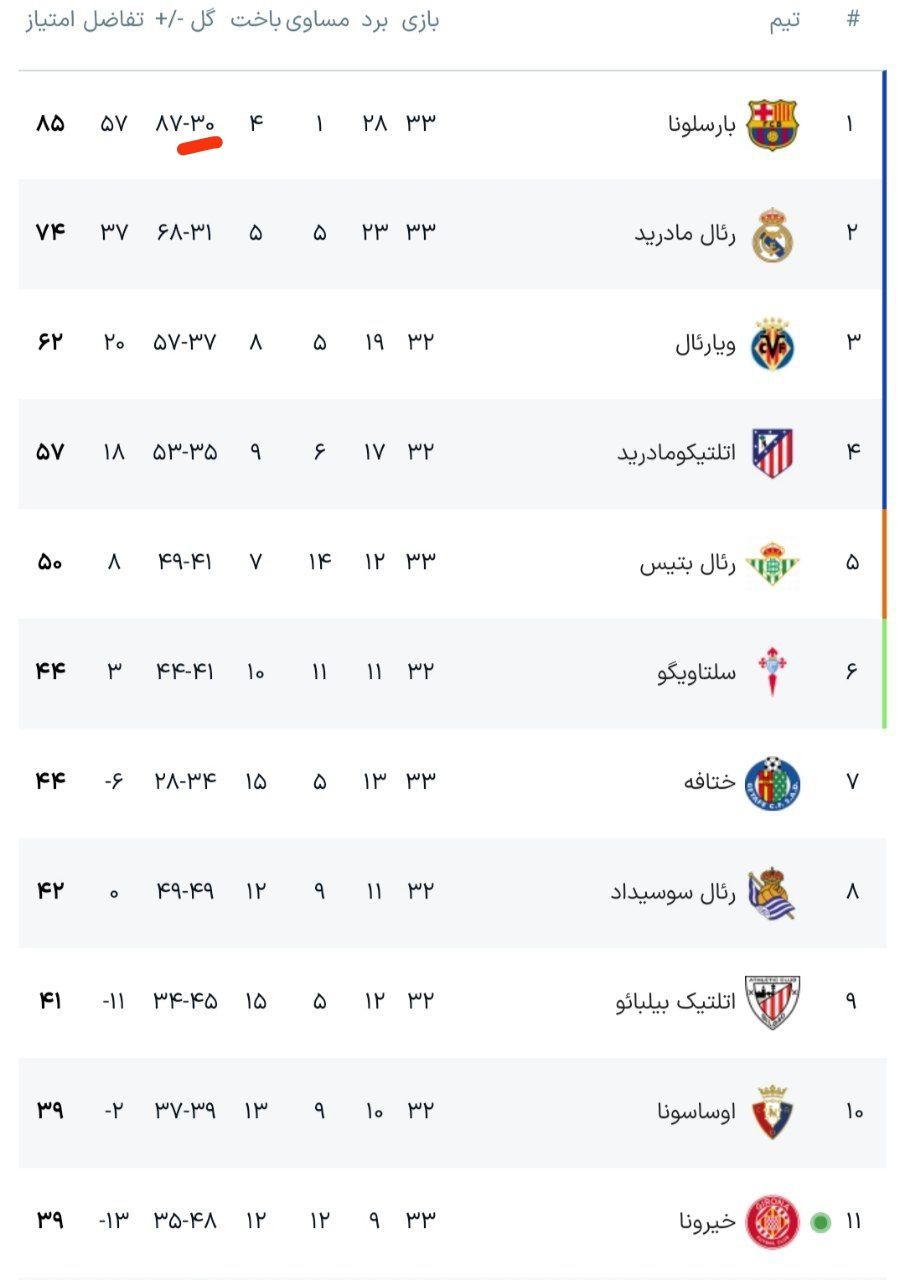This screenshot has height=1280, width=905.
Task: Click the Girona club crest
Action: [773, 1221]
